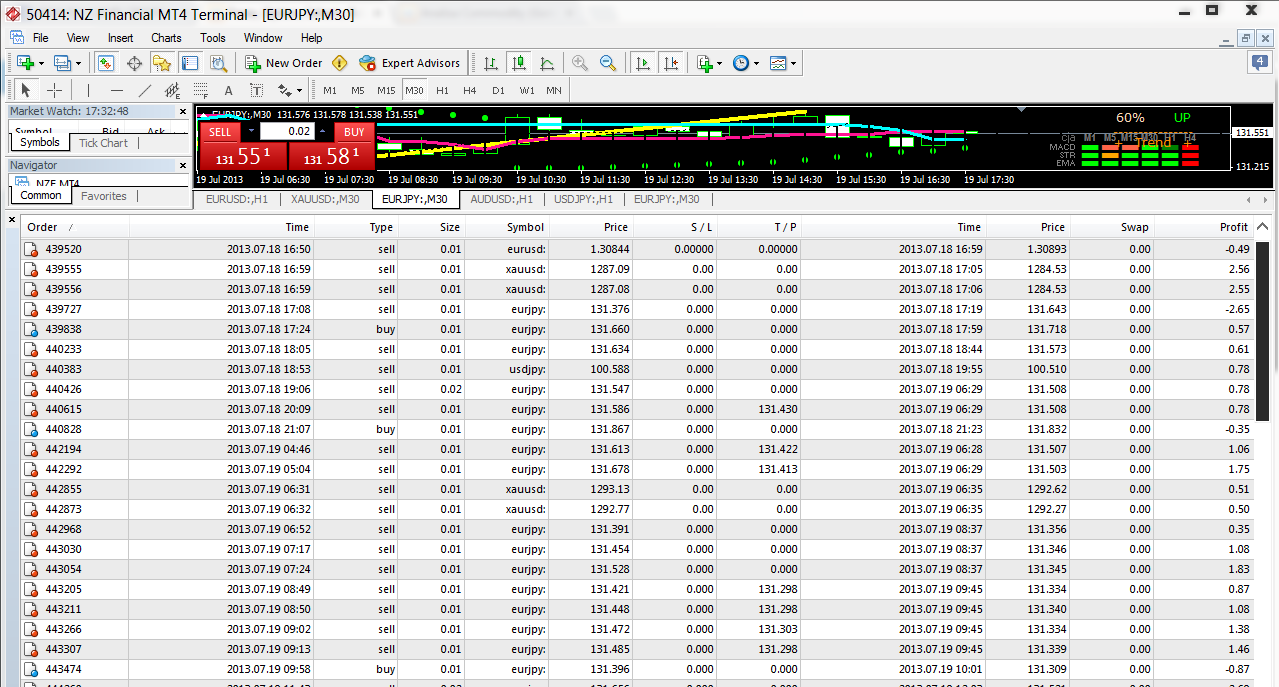
Task: Switch chart to line chart icon
Action: click(547, 63)
